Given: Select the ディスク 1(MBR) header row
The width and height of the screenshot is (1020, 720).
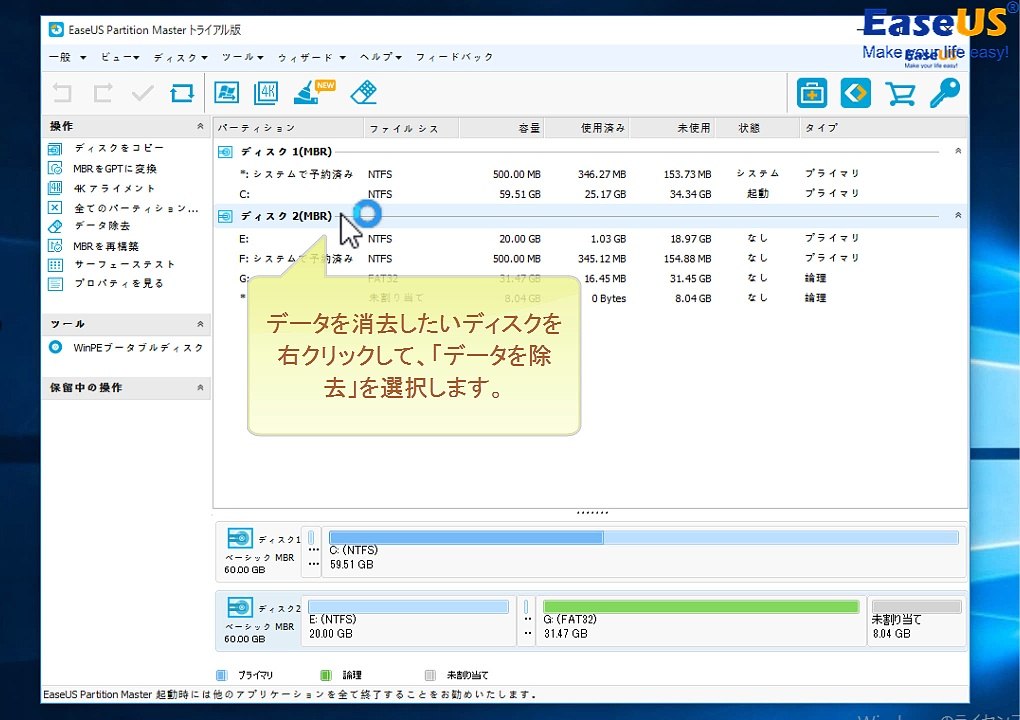Looking at the screenshot, I should pos(590,152).
